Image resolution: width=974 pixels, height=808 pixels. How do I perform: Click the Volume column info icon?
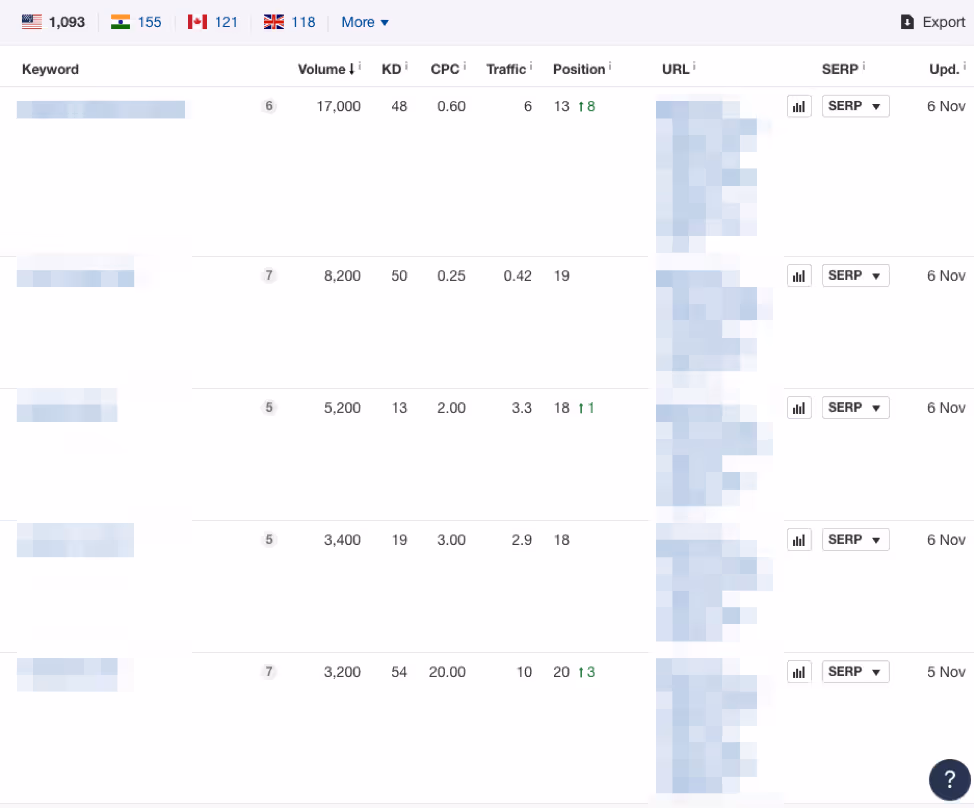360,65
